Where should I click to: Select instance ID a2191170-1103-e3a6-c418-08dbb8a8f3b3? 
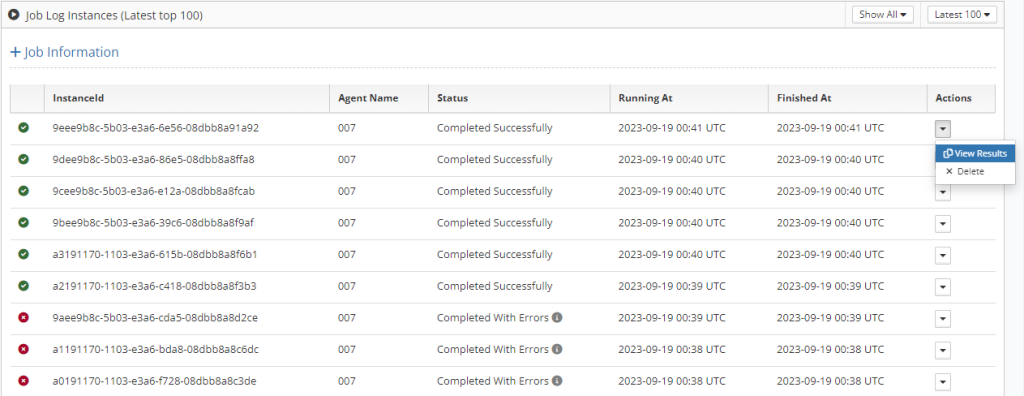pos(155,286)
